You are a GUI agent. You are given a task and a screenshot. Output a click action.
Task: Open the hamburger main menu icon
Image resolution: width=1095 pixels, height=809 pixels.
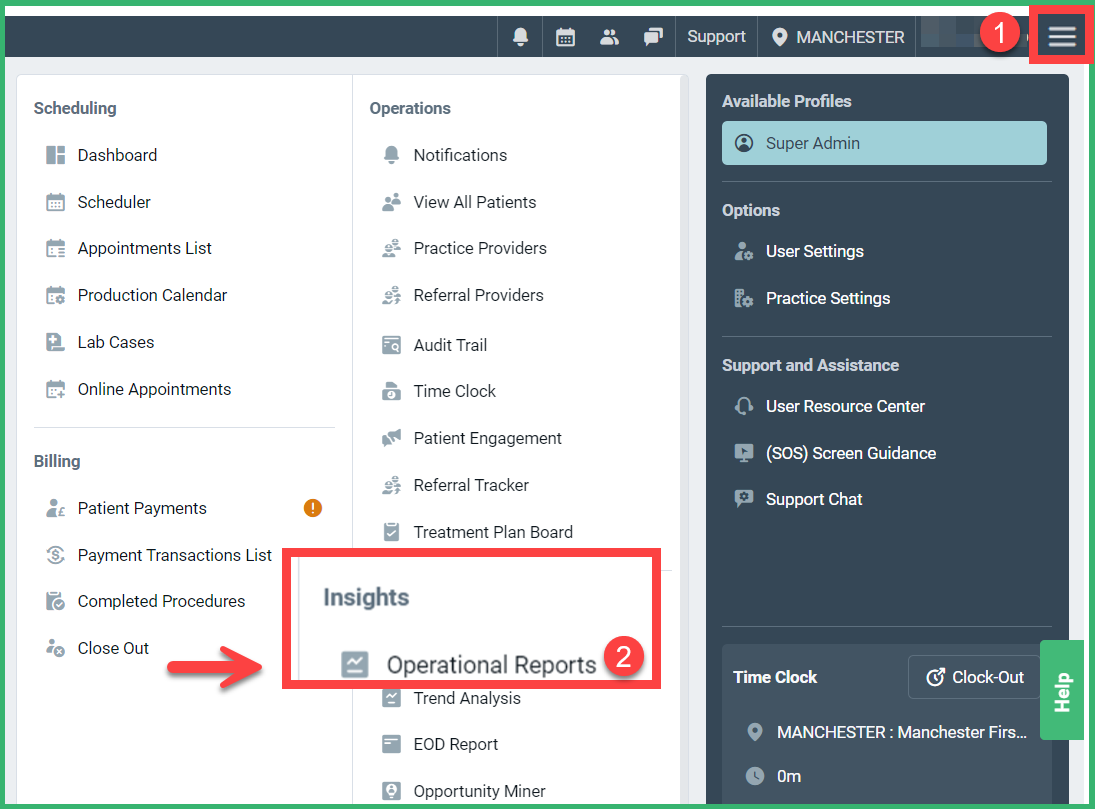(1061, 36)
